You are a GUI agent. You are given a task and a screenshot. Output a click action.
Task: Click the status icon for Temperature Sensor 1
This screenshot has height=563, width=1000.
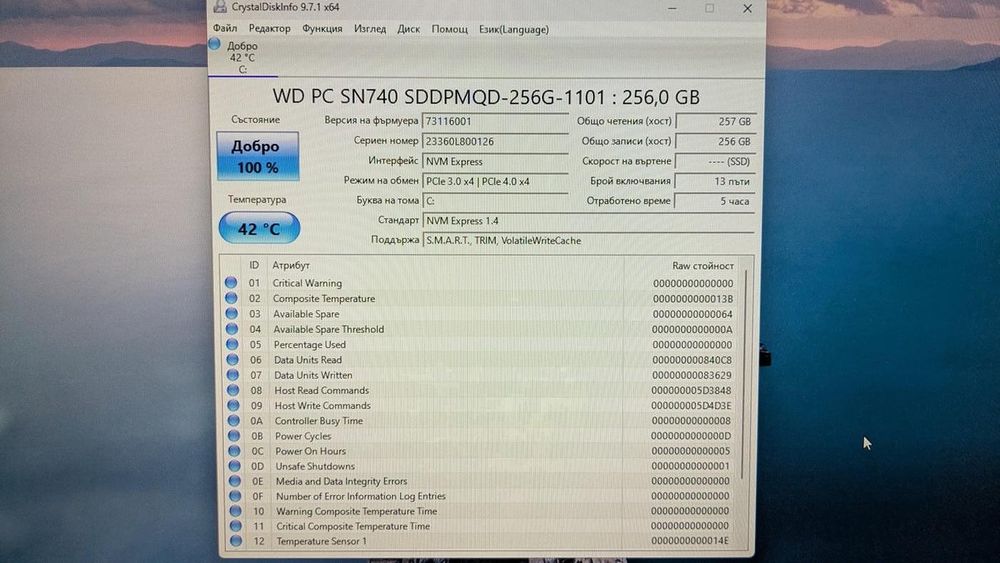click(236, 541)
